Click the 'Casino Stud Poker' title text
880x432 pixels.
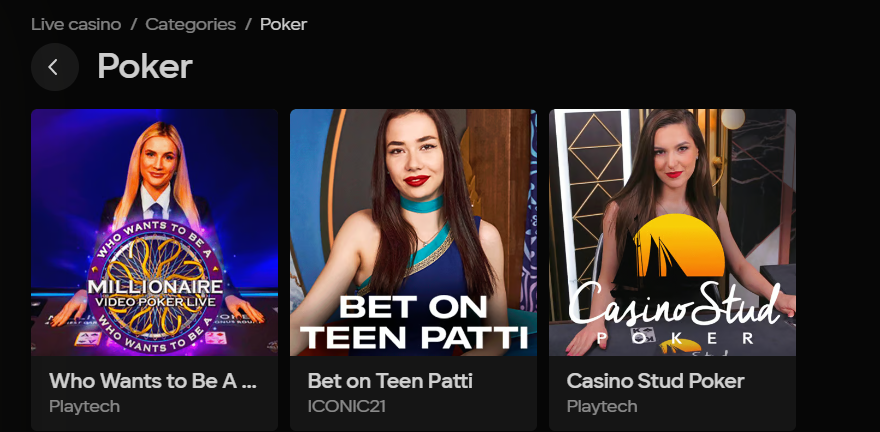pos(656,381)
